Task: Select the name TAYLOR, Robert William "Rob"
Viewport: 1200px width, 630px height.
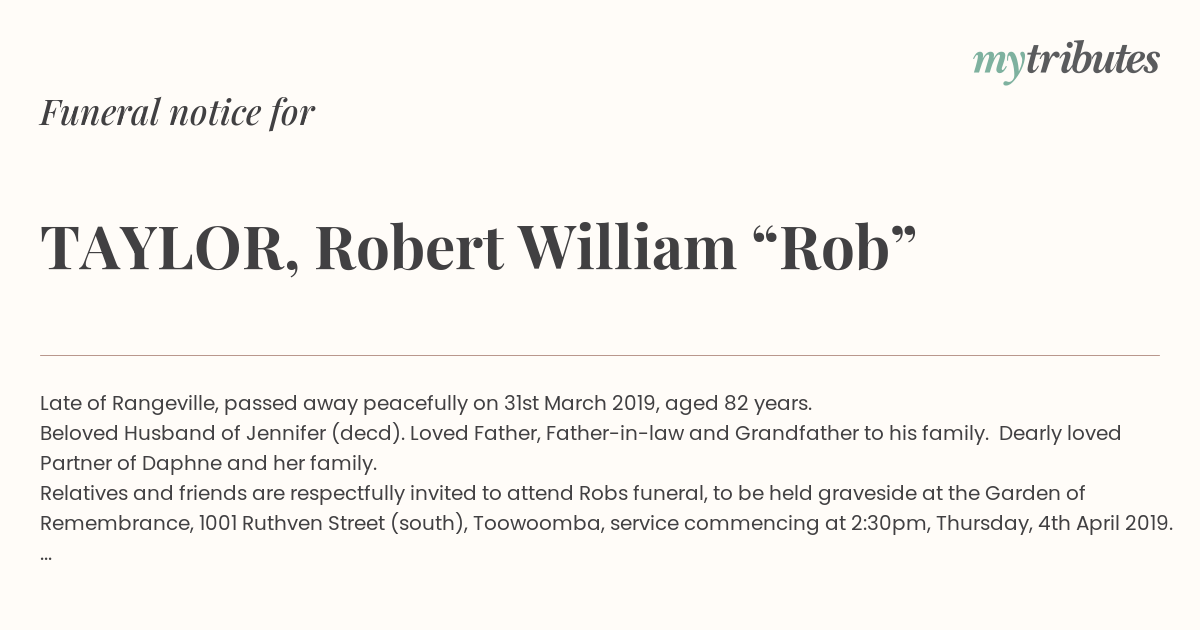Action: 478,249
